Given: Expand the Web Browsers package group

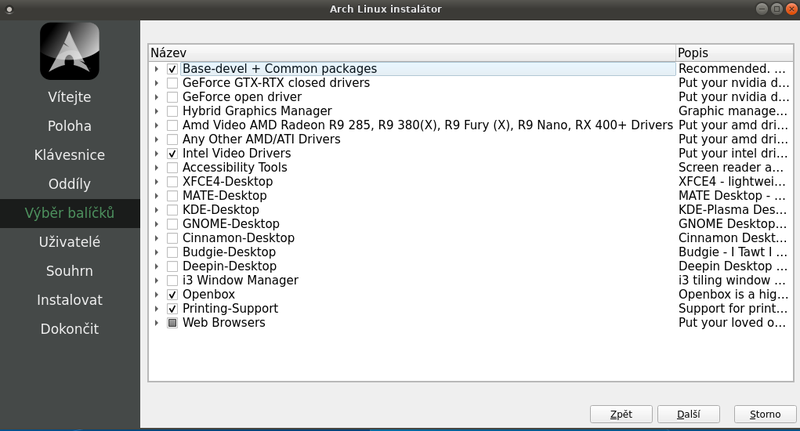Looking at the screenshot, I should click(157, 323).
